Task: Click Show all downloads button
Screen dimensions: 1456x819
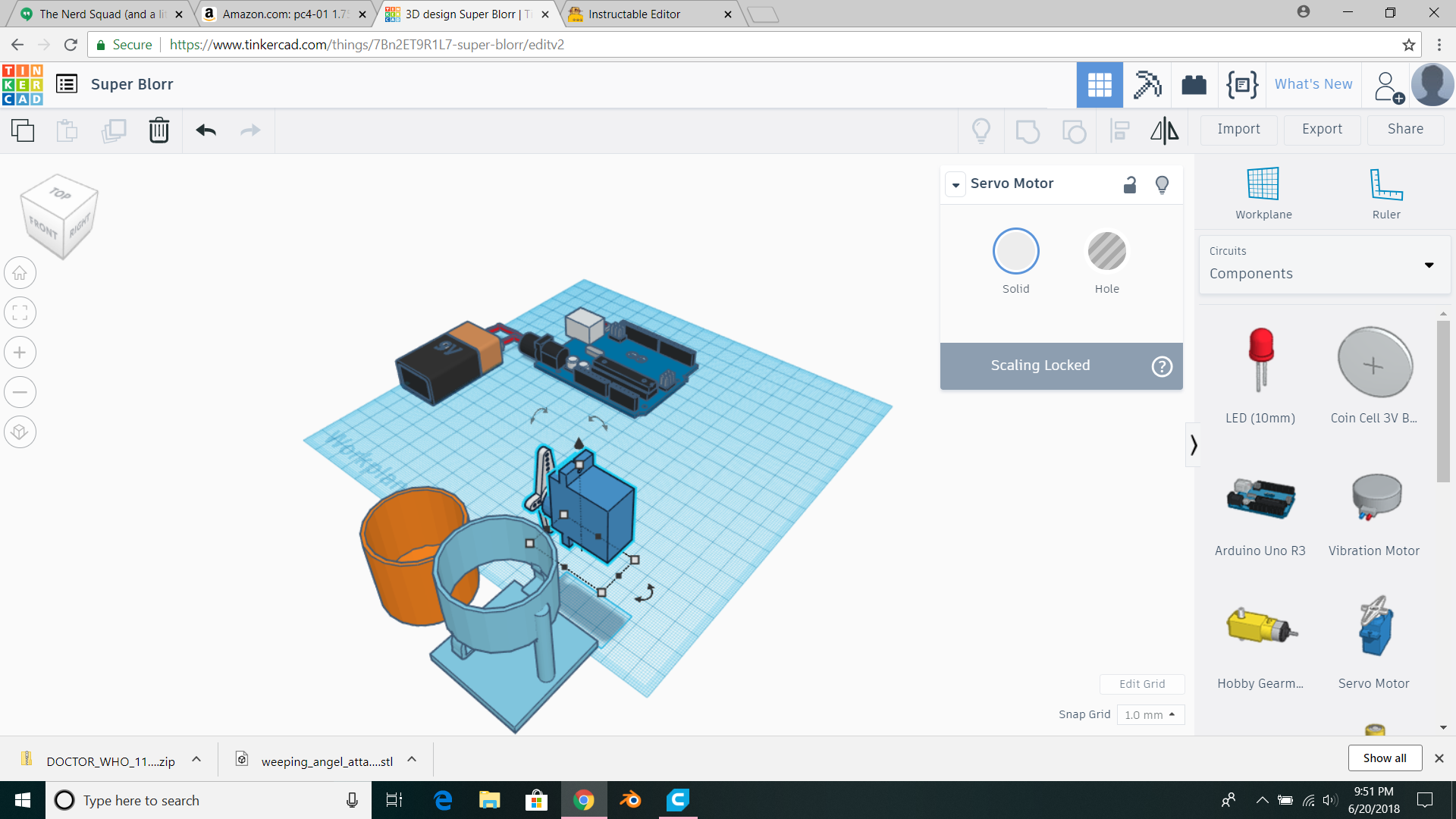Action: click(1385, 758)
